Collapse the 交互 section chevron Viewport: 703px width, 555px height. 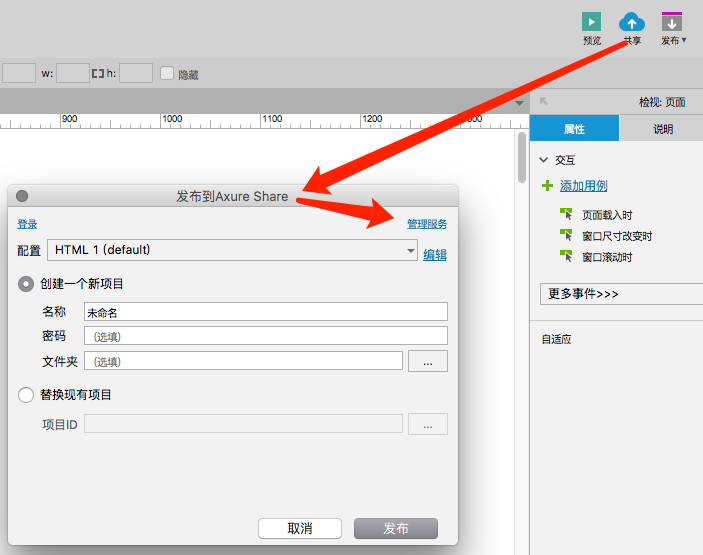coord(544,160)
